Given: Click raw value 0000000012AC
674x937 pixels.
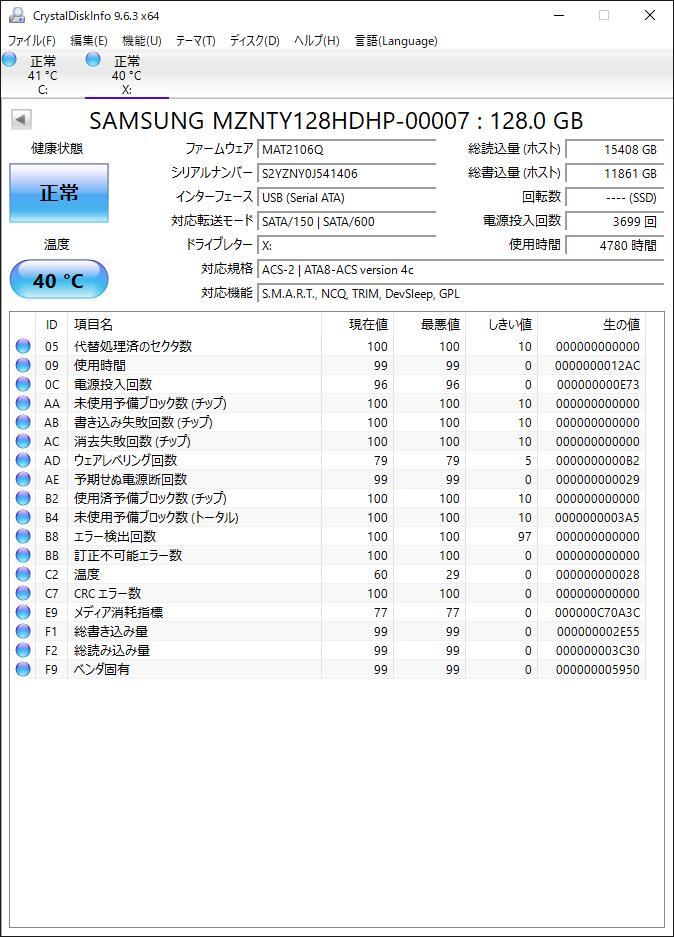Looking at the screenshot, I should [x=598, y=365].
